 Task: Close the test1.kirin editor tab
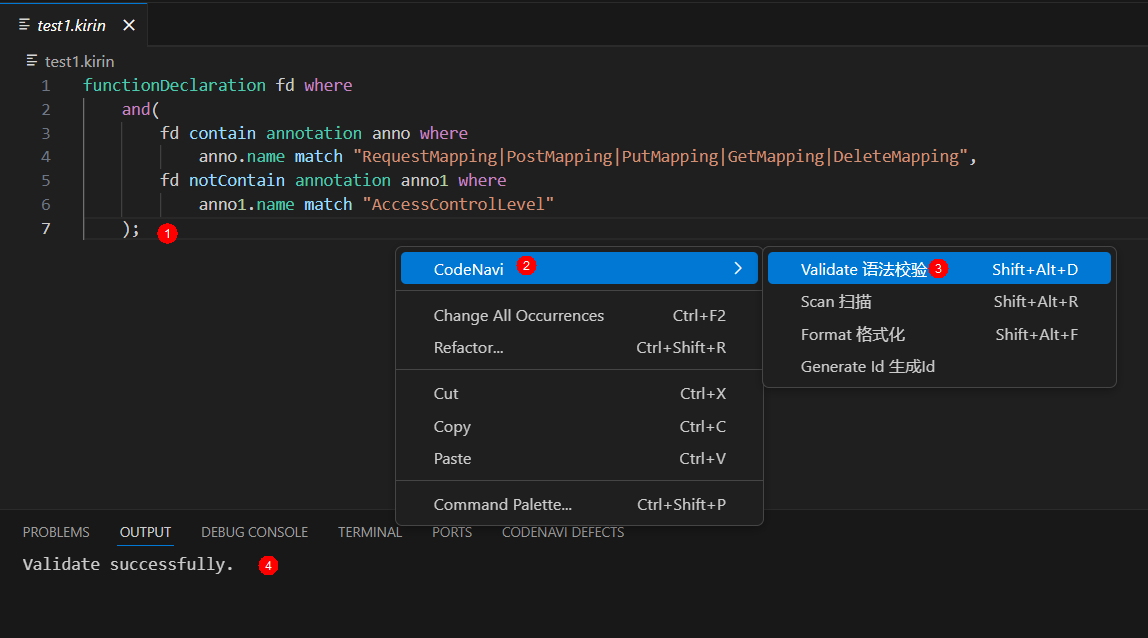[x=129, y=25]
